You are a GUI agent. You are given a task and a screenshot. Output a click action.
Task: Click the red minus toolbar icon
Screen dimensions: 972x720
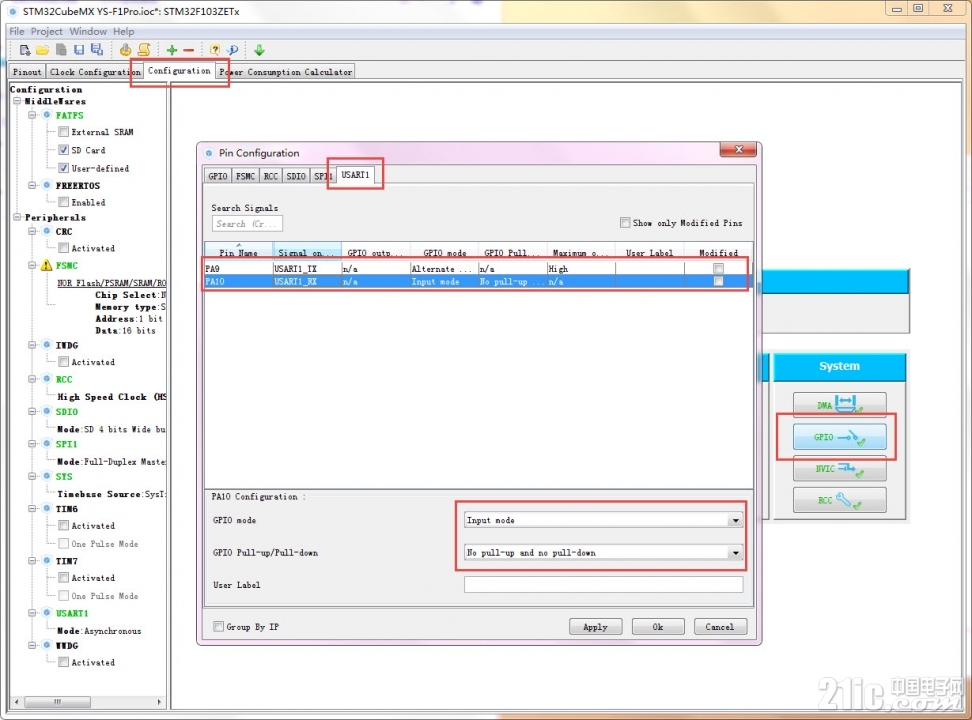coord(189,50)
